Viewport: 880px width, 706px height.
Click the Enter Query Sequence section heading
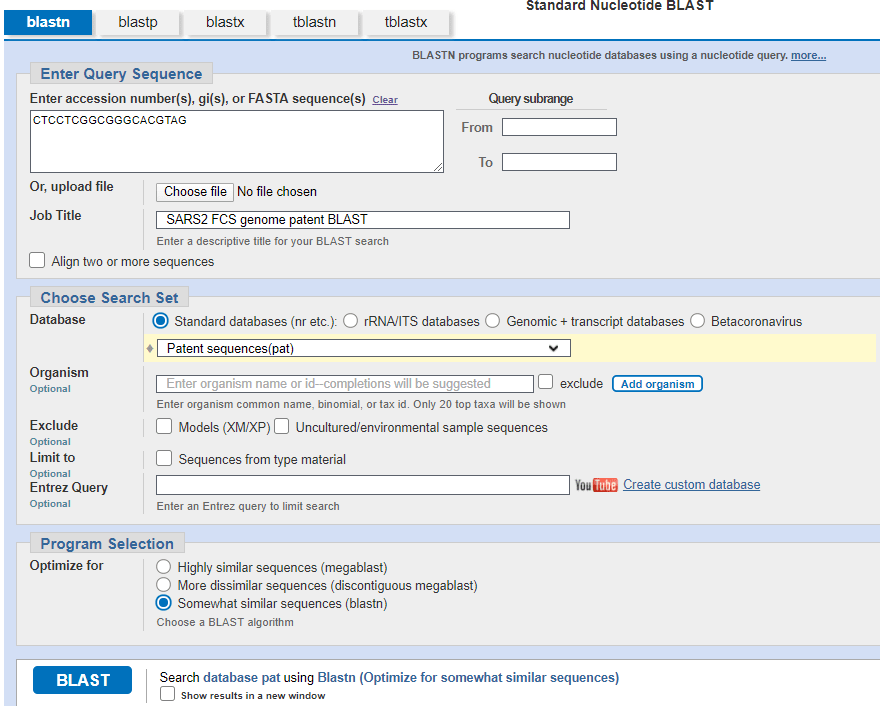(121, 74)
